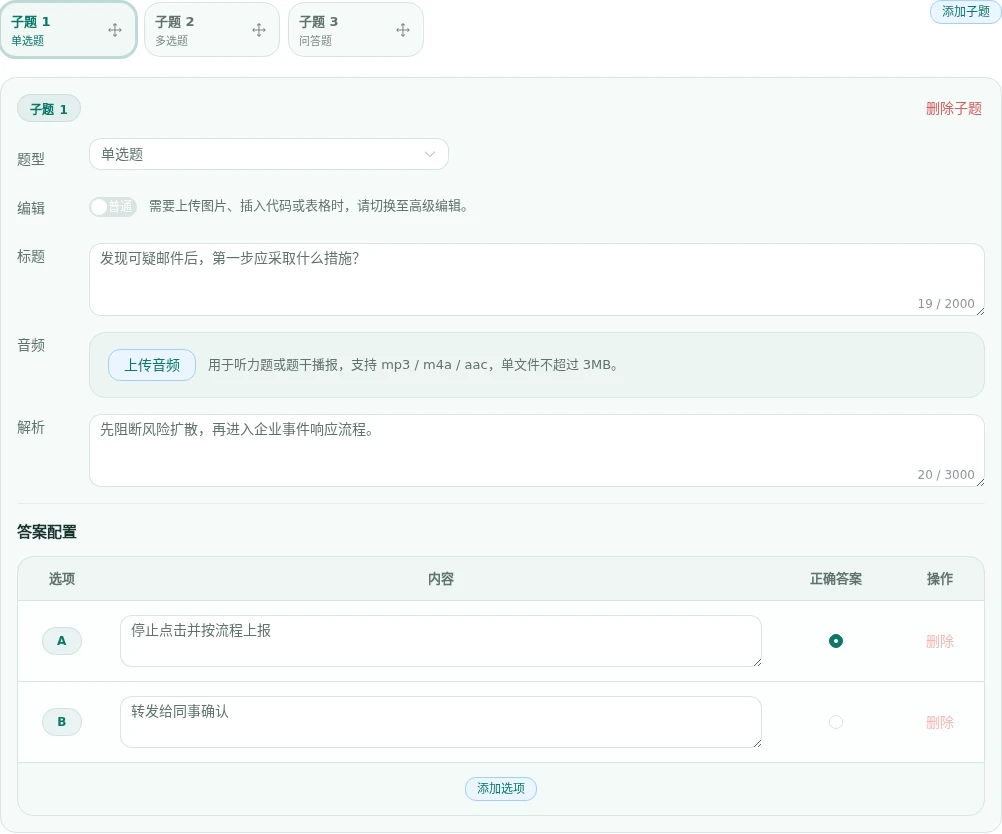Image resolution: width=1002 pixels, height=834 pixels.
Task: Click the move handle icon on 子题 2 tab
Action: point(259,30)
